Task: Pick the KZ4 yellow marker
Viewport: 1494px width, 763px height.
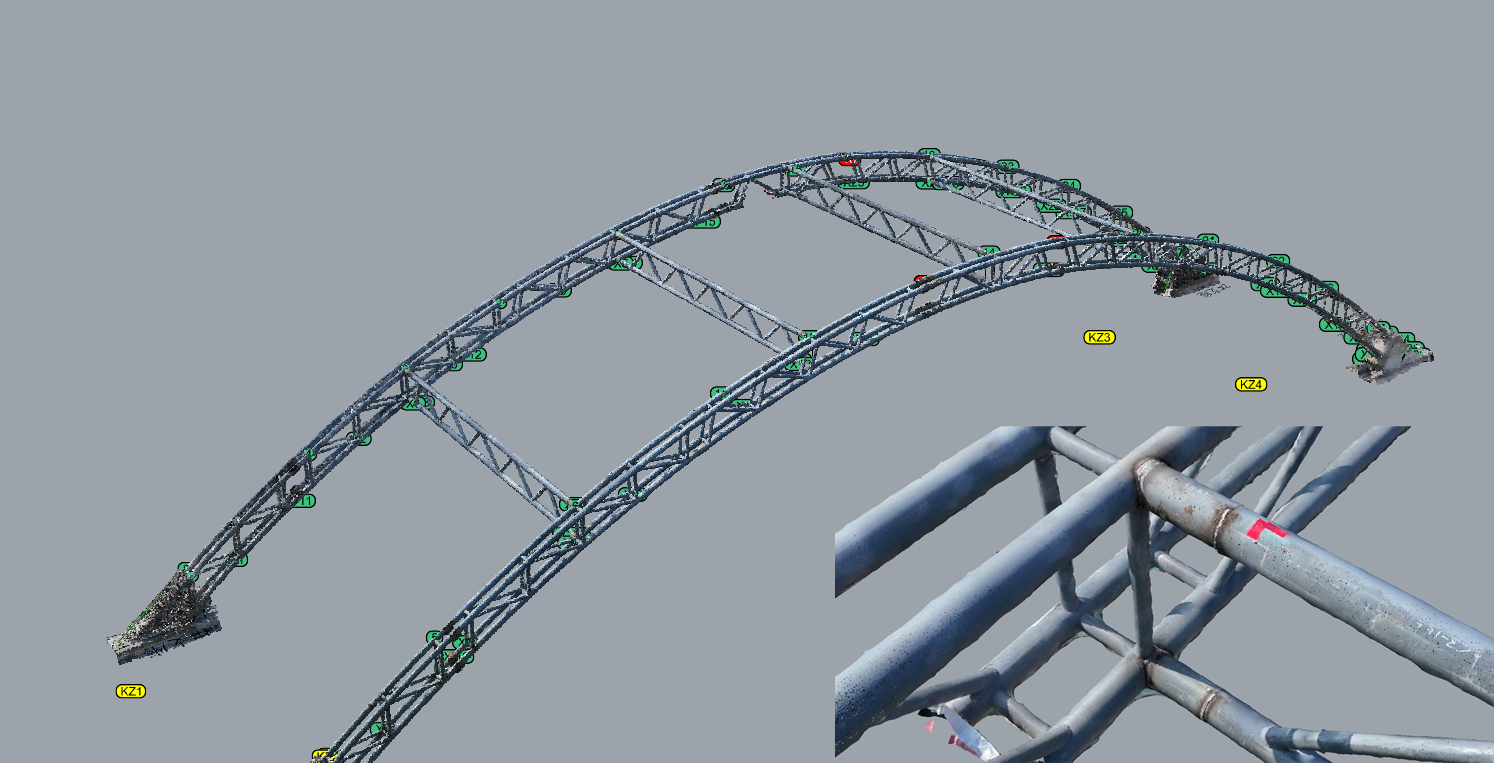Action: (x=1251, y=384)
